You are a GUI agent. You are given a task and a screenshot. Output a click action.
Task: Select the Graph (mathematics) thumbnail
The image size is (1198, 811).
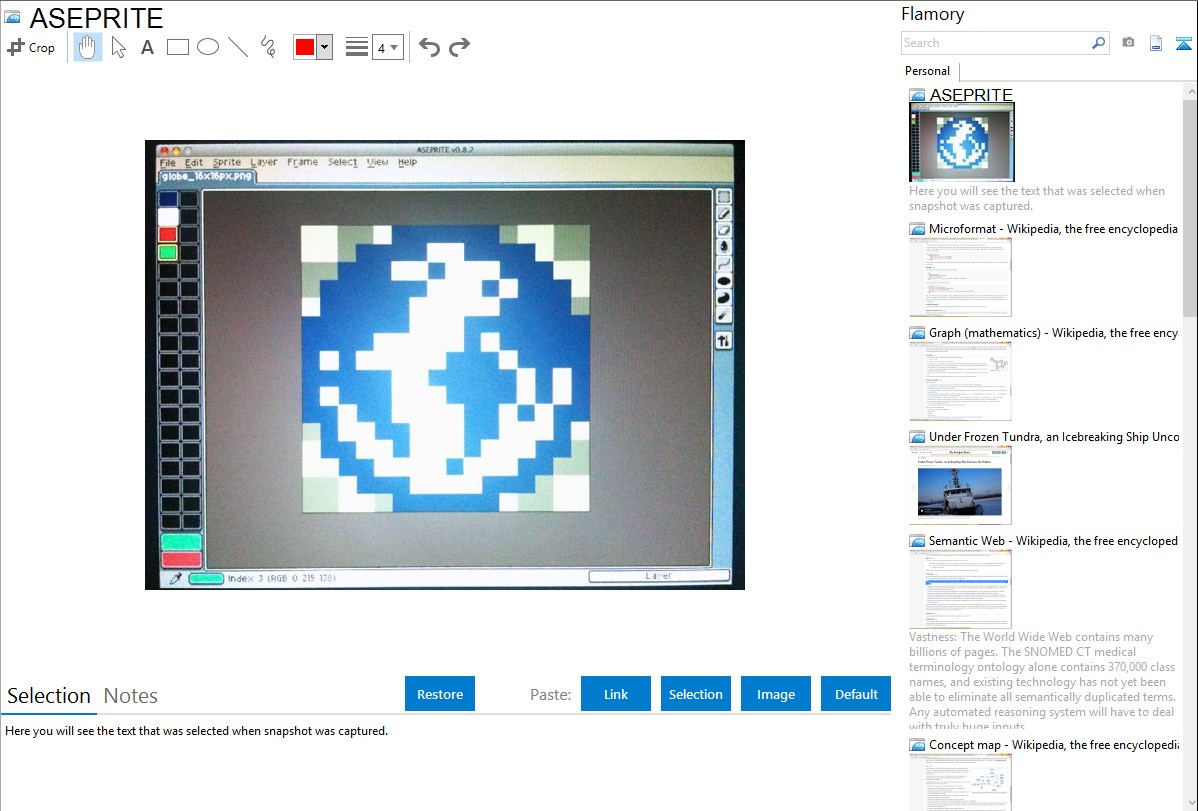[x=960, y=381]
